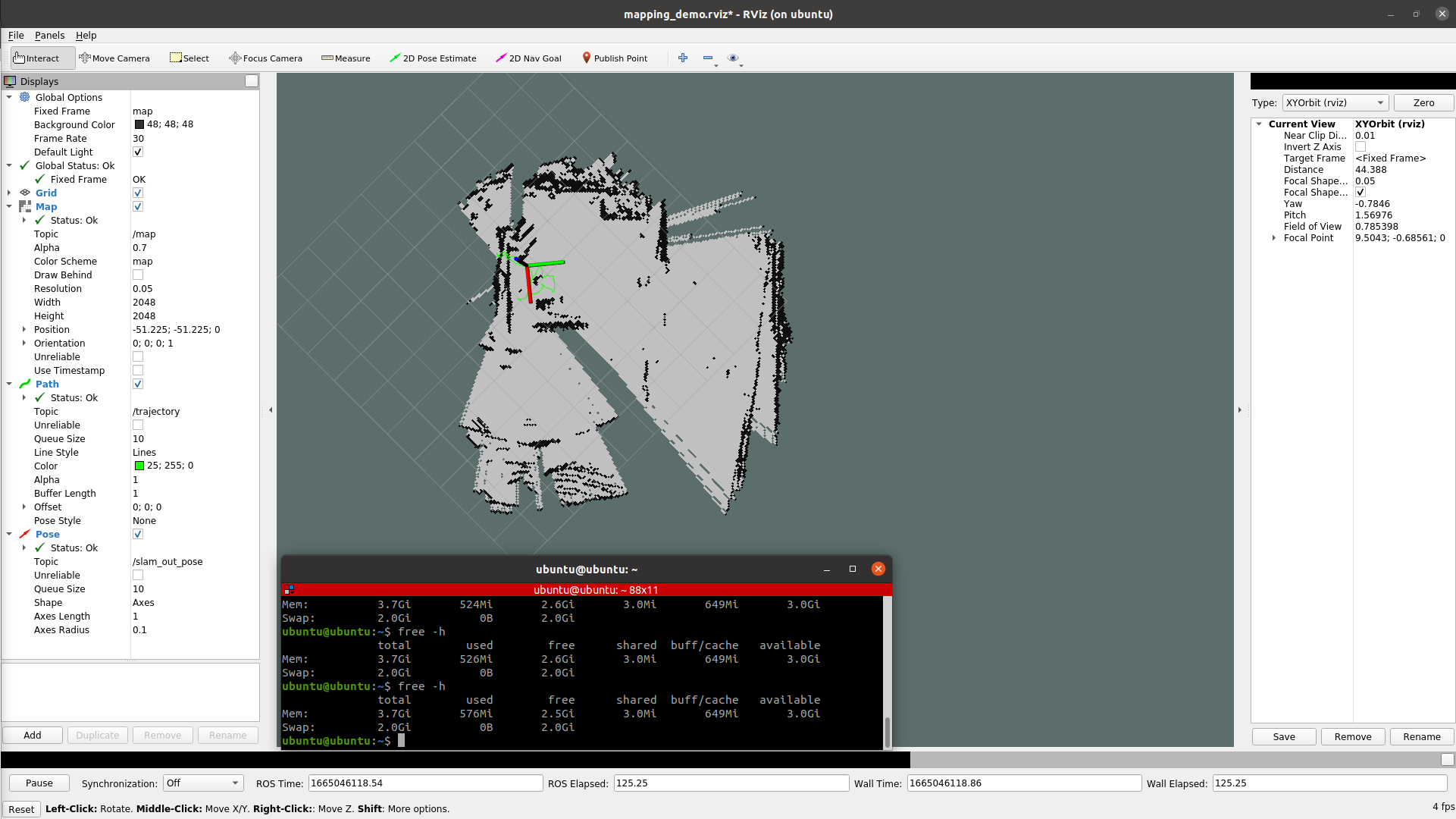Select the 2D Pose Estimate tool
The width and height of the screenshot is (1456, 819).
click(433, 58)
